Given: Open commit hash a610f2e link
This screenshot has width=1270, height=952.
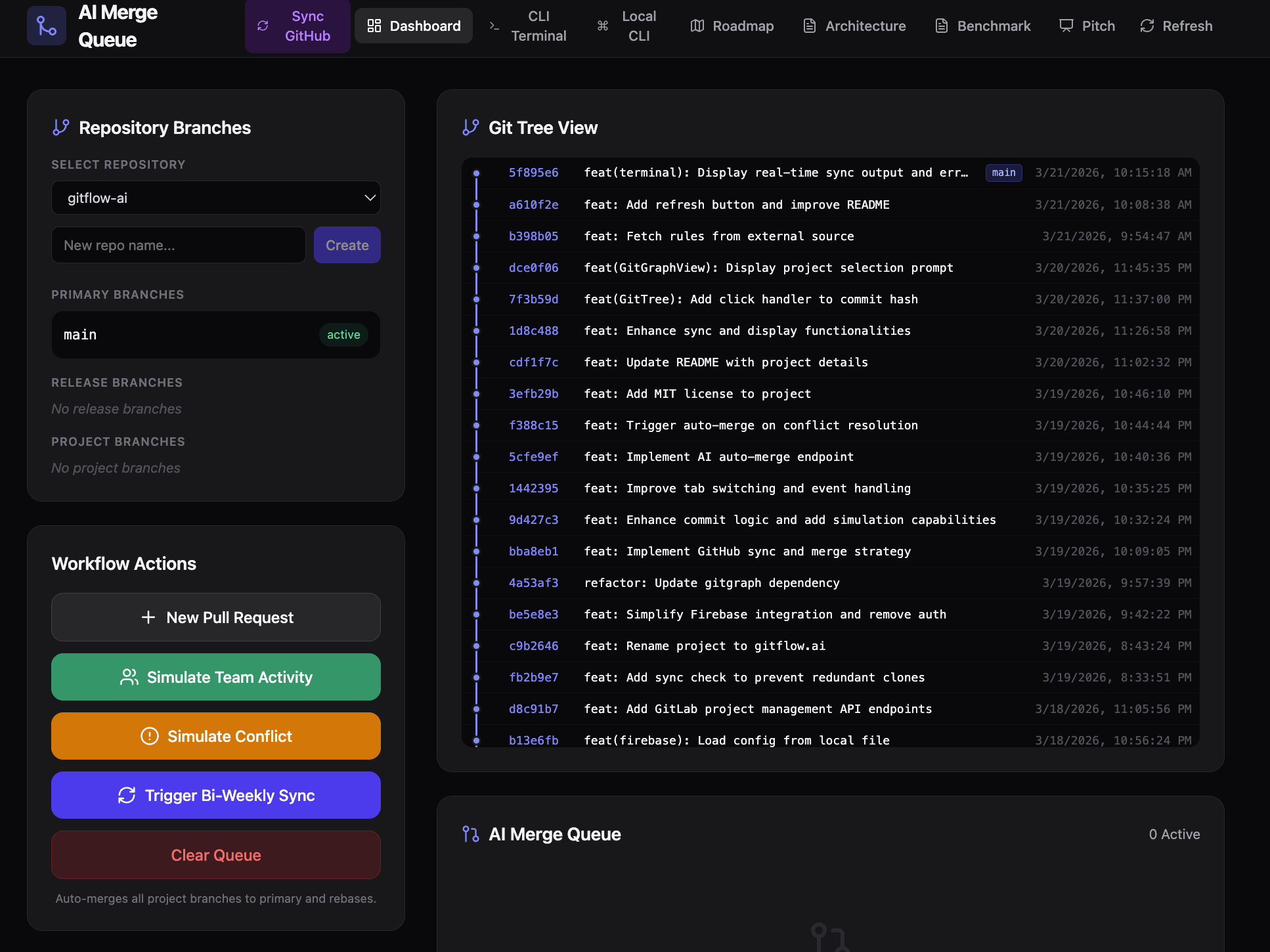Looking at the screenshot, I should (533, 205).
